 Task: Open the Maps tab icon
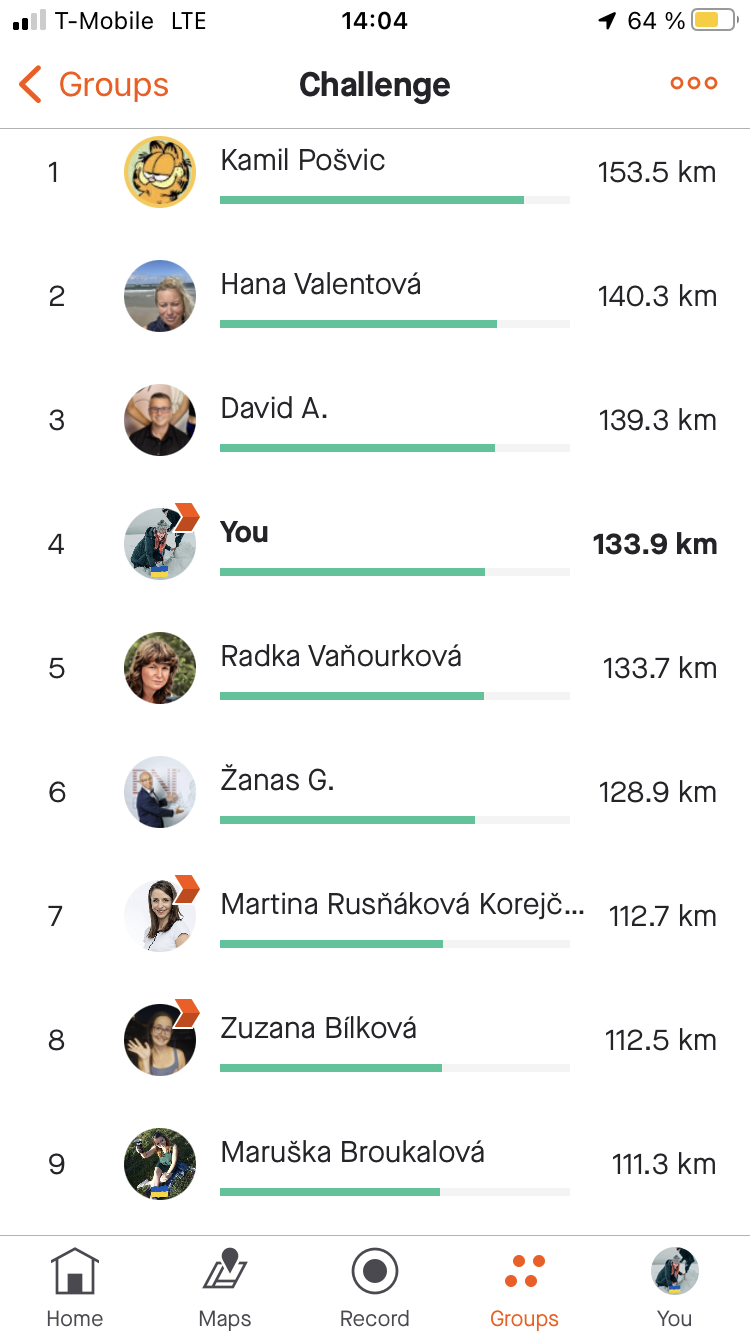(225, 1273)
